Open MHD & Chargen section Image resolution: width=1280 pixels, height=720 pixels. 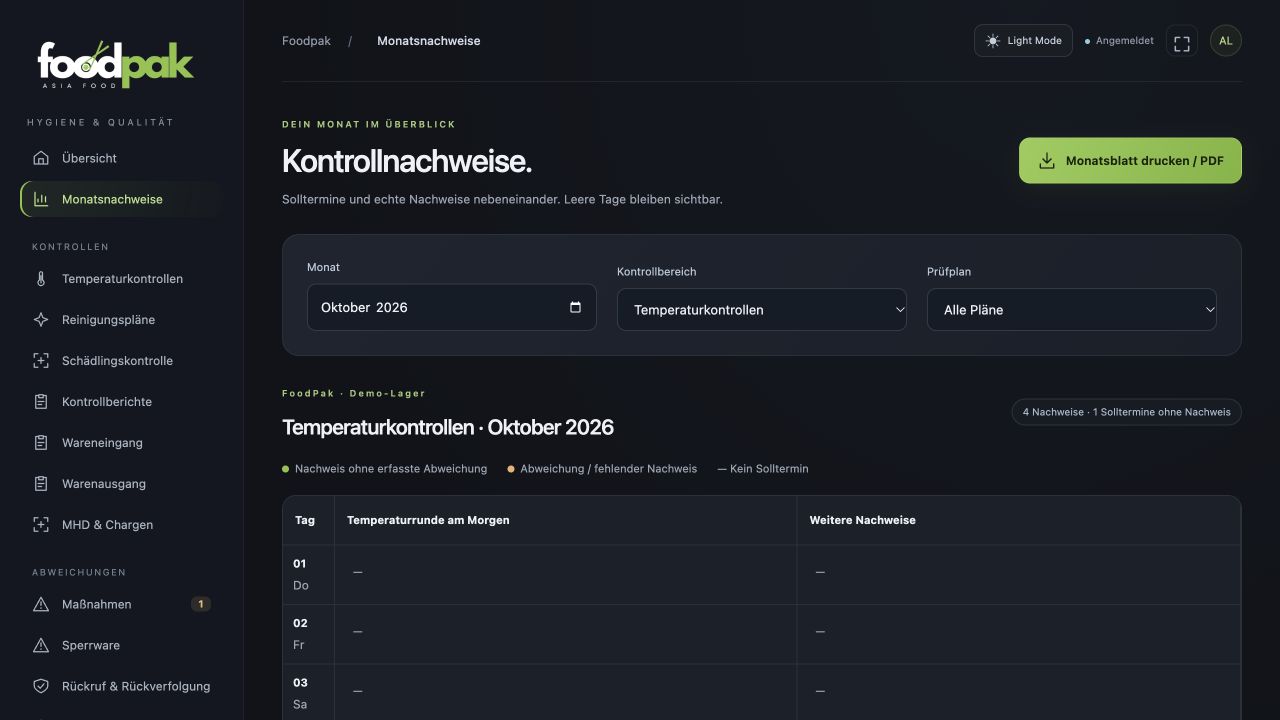[x=121, y=525]
